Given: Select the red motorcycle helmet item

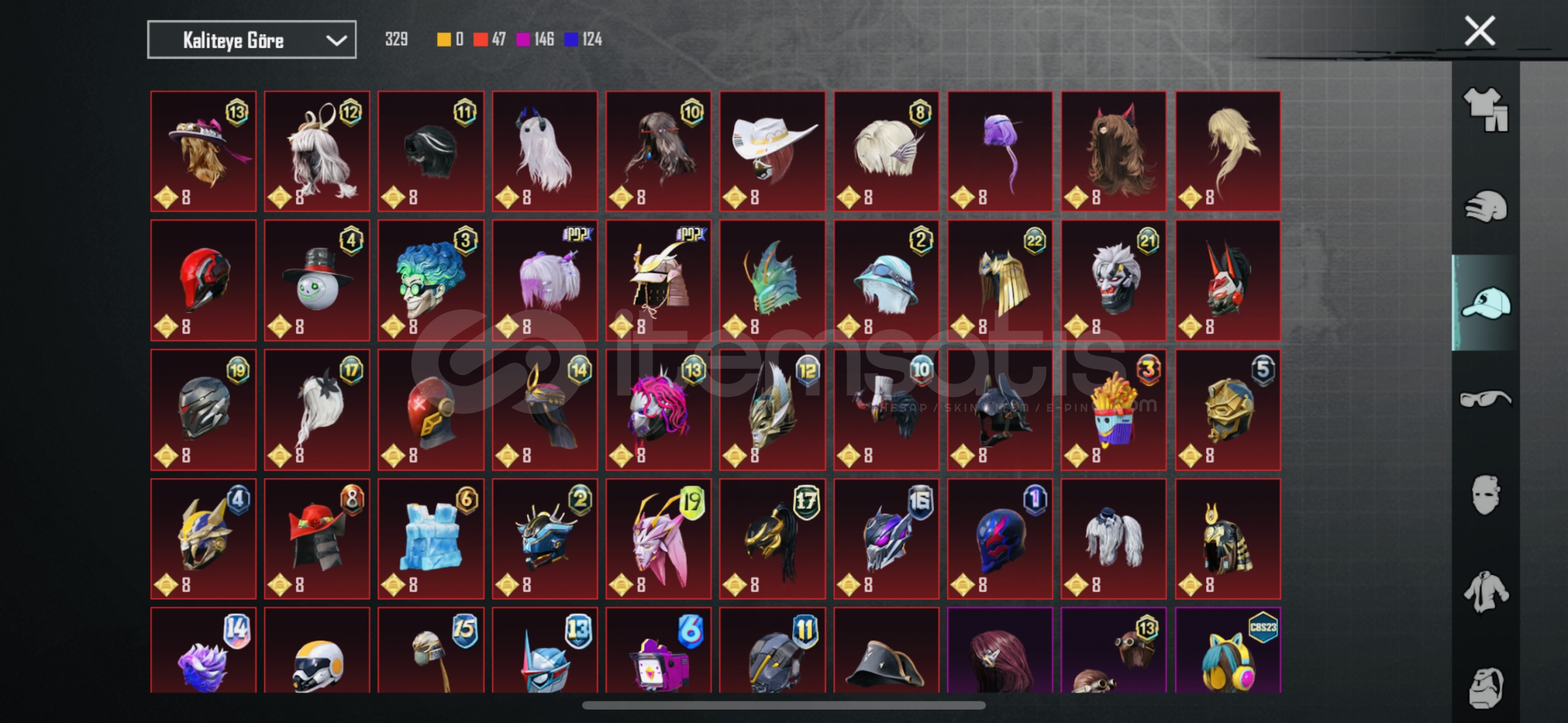Looking at the screenshot, I should (x=203, y=280).
